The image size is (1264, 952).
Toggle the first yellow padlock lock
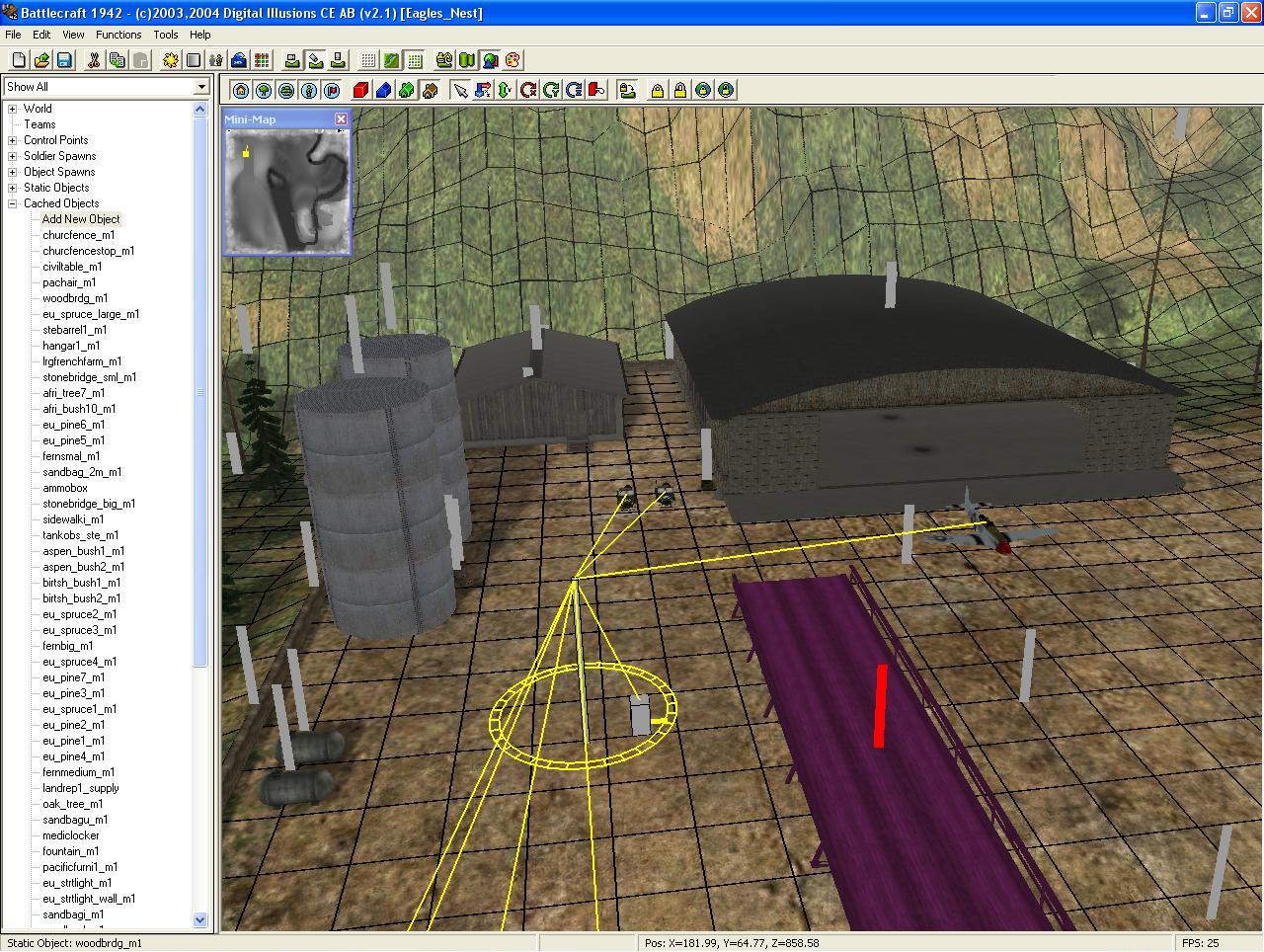click(x=657, y=90)
